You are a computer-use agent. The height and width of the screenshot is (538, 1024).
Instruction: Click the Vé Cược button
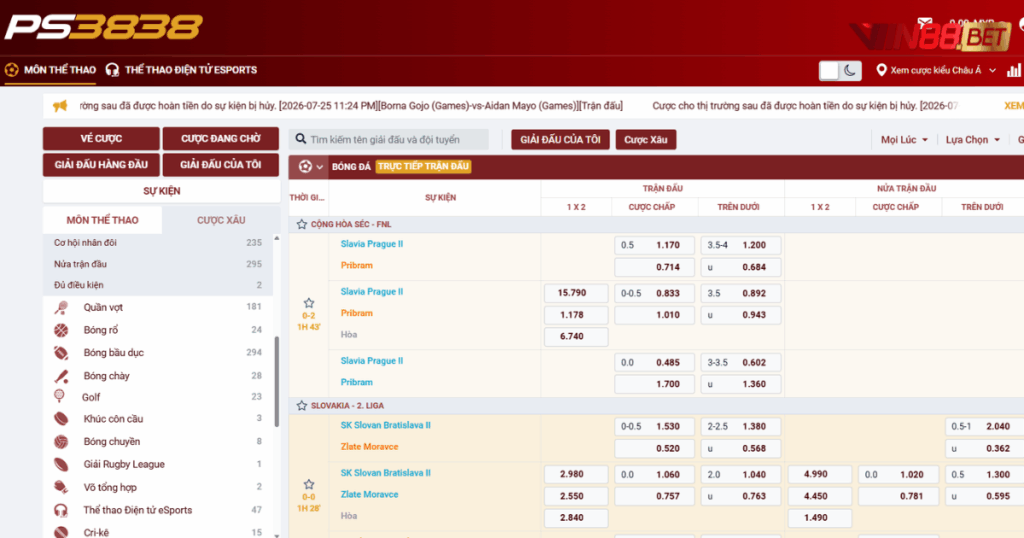[x=101, y=138]
